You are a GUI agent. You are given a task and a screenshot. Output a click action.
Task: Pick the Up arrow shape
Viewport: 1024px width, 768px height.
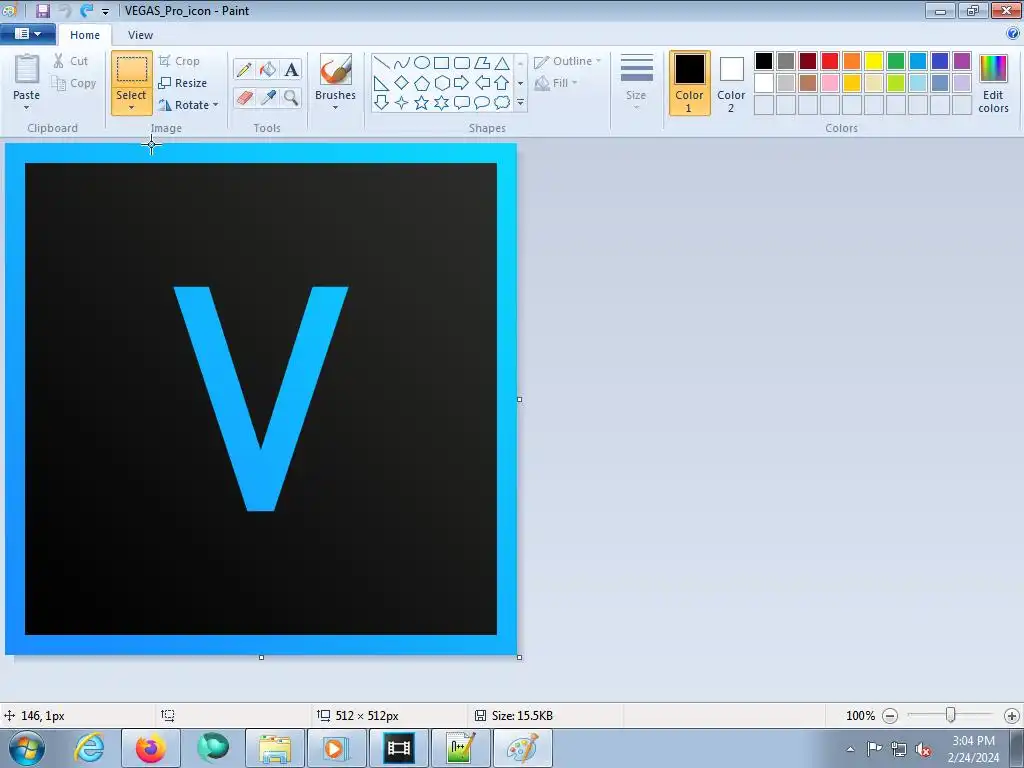click(502, 83)
